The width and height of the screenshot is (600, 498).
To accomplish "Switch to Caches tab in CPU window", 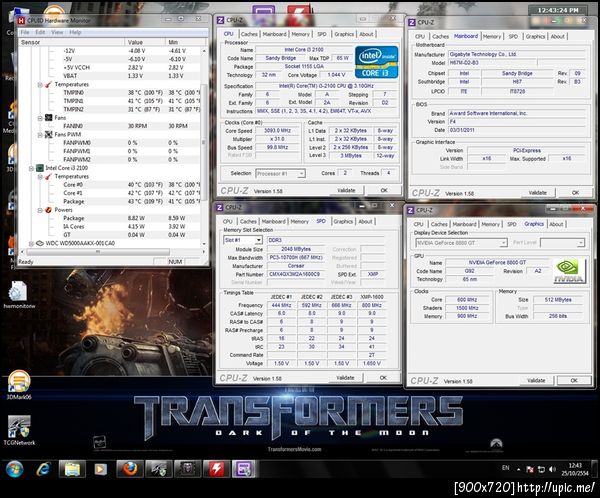I will coord(249,34).
